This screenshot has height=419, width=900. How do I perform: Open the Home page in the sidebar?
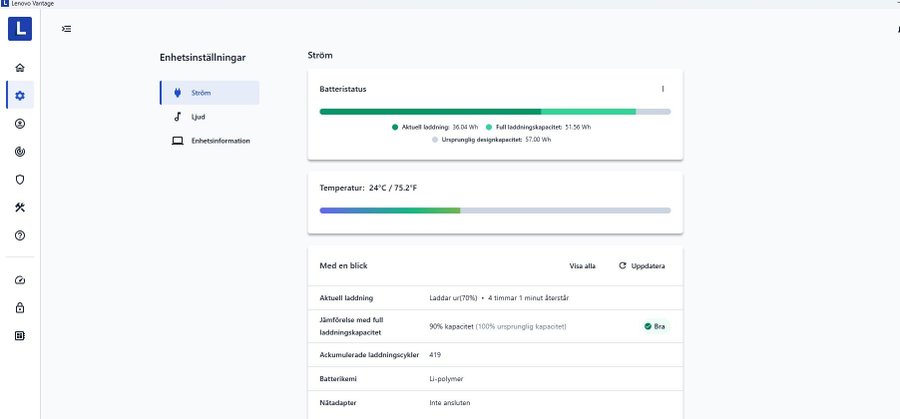coord(20,68)
